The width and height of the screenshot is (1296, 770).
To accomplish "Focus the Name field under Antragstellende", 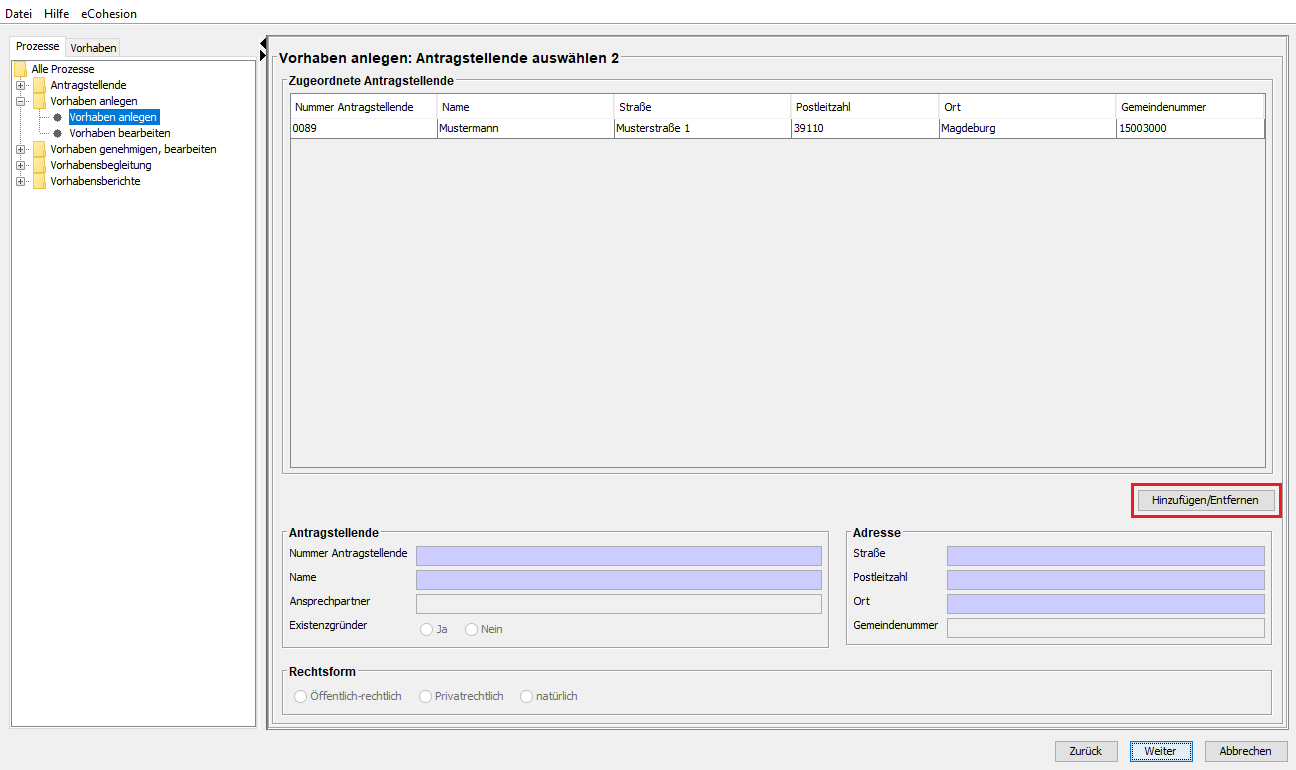I will tap(619, 580).
